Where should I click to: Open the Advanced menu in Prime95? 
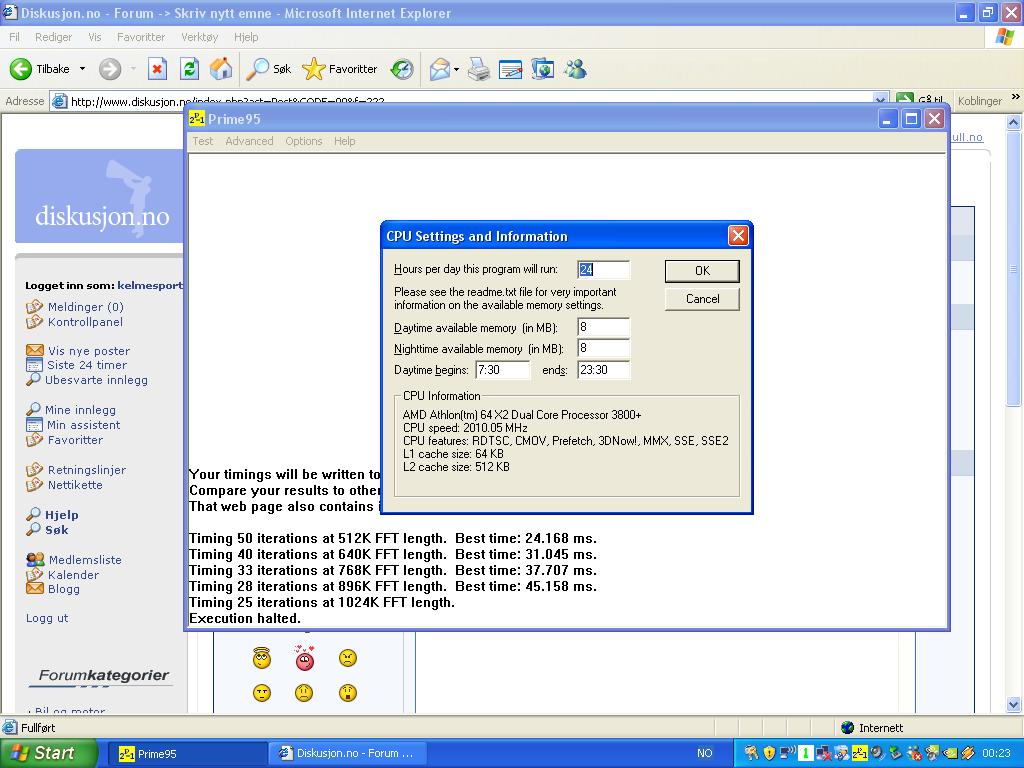coord(249,141)
